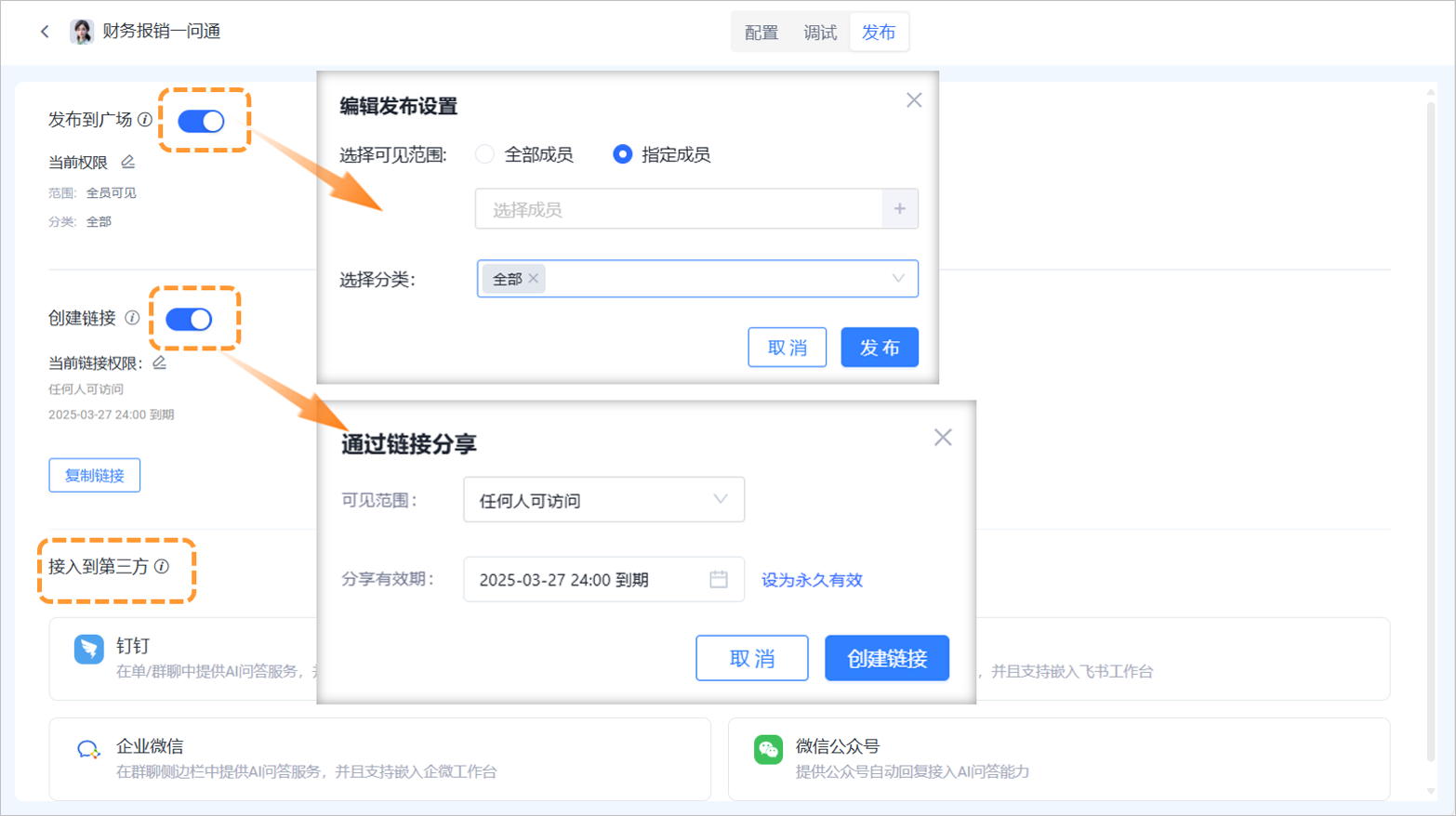Click the 微信公众号 integration icon

point(768,749)
